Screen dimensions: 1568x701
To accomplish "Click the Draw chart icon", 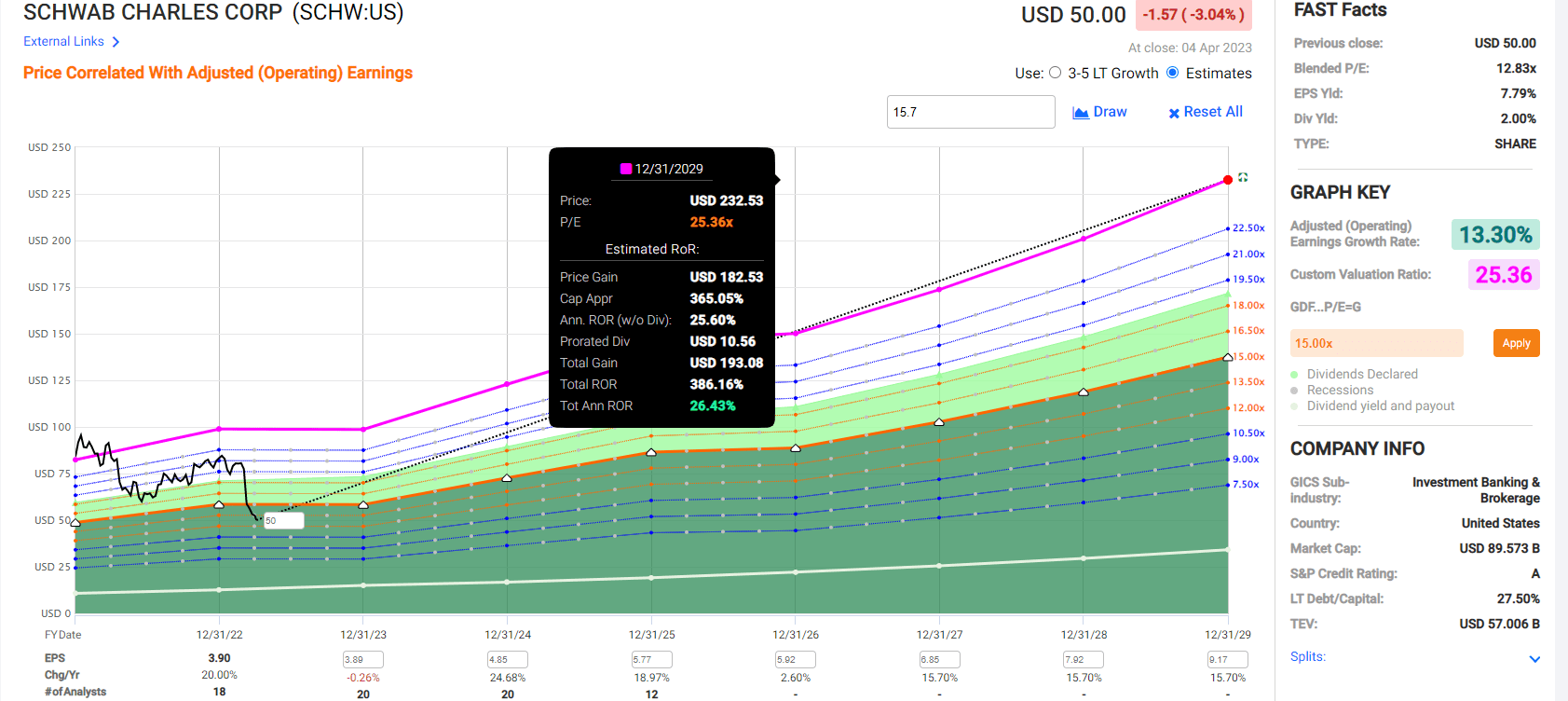I will (x=1081, y=113).
